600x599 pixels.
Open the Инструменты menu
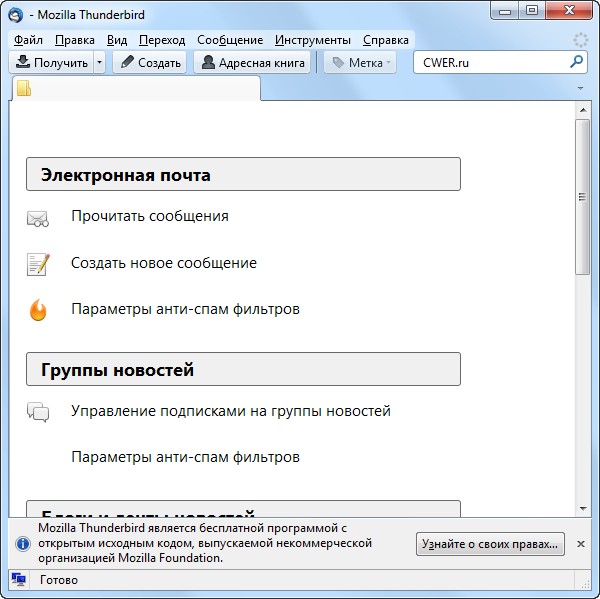point(313,40)
